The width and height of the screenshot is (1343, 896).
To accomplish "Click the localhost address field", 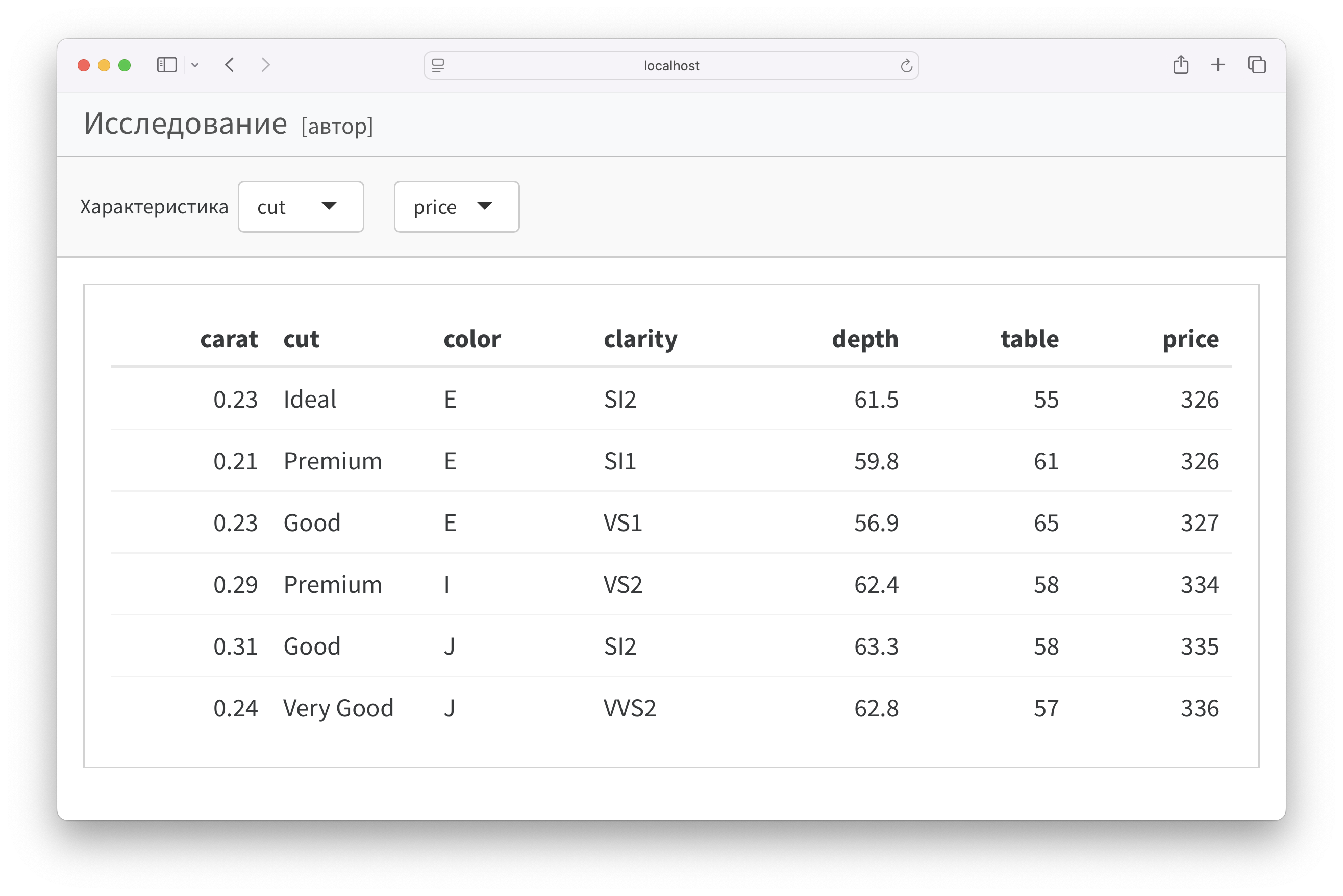I will click(x=671, y=66).
